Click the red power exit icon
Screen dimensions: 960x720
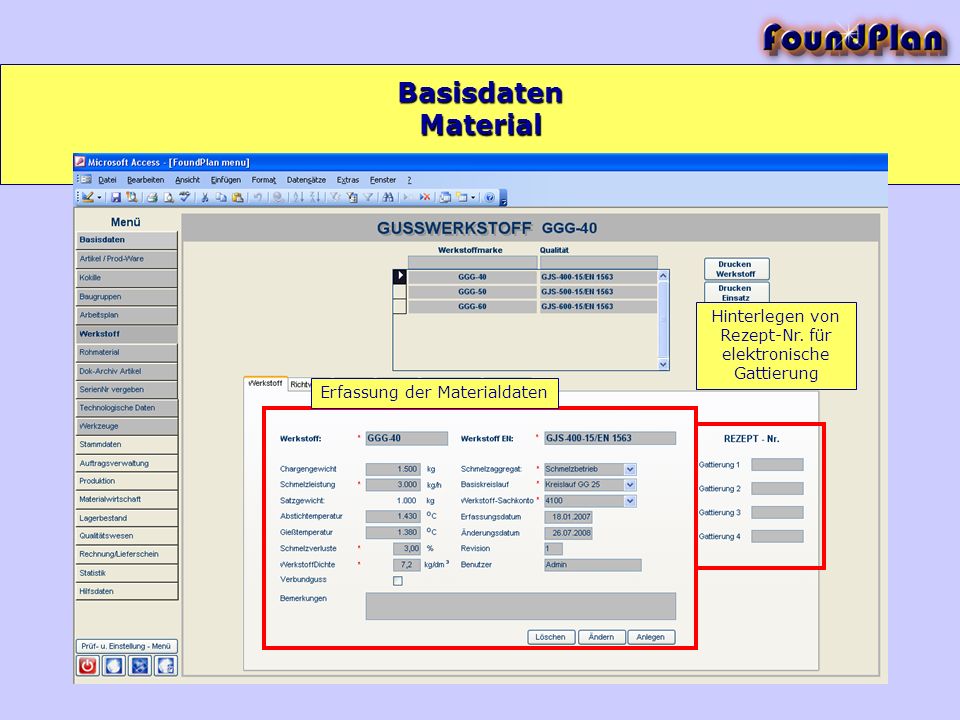click(88, 666)
